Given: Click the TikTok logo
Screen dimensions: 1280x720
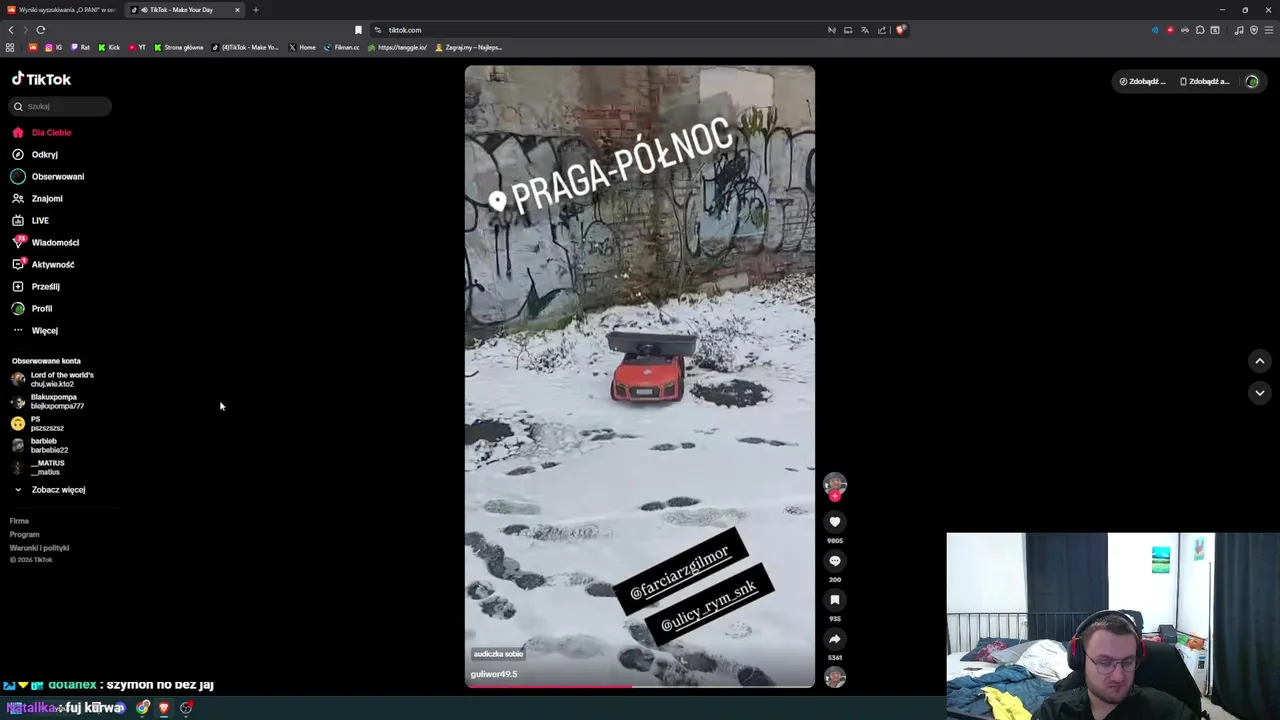Looking at the screenshot, I should 41,79.
